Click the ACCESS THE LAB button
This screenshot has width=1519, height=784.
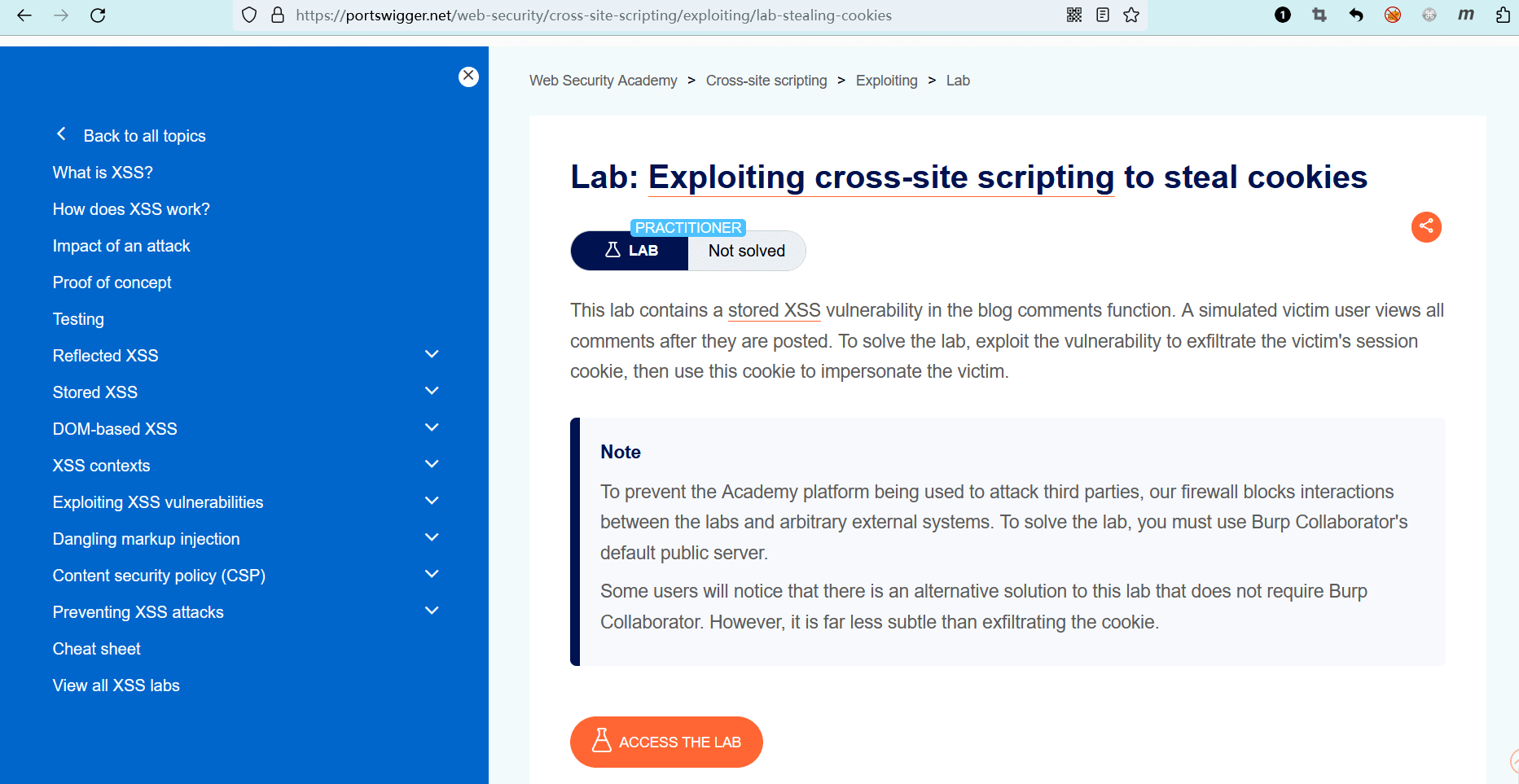coord(666,742)
